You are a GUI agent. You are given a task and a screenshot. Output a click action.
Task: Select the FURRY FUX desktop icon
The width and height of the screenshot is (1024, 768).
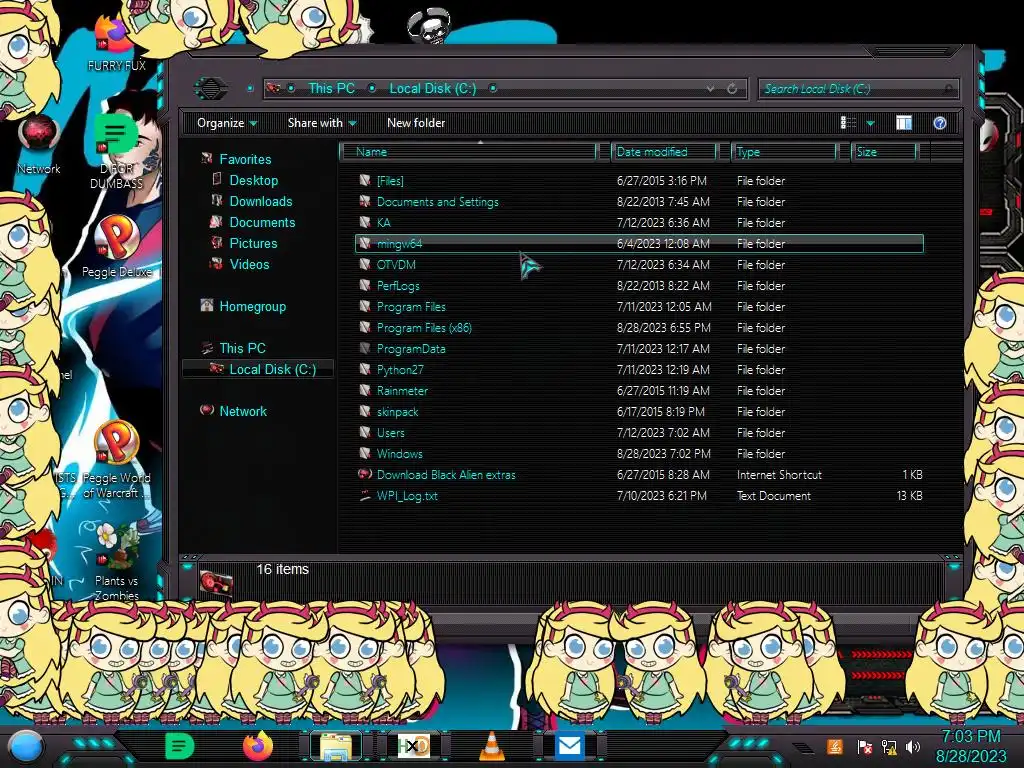[x=116, y=44]
